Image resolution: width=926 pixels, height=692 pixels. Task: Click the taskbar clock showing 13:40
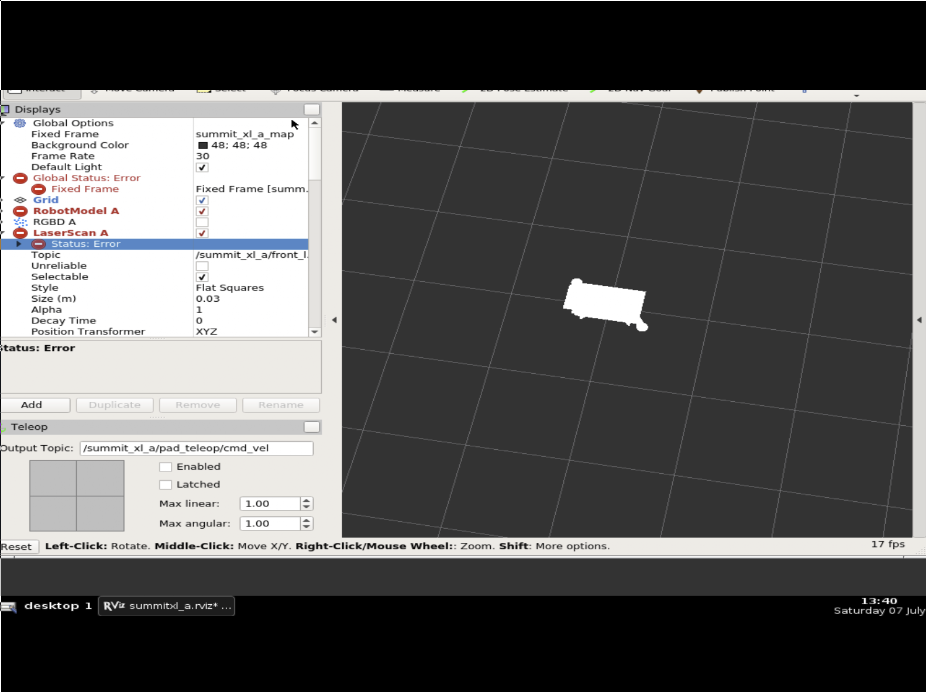point(879,601)
